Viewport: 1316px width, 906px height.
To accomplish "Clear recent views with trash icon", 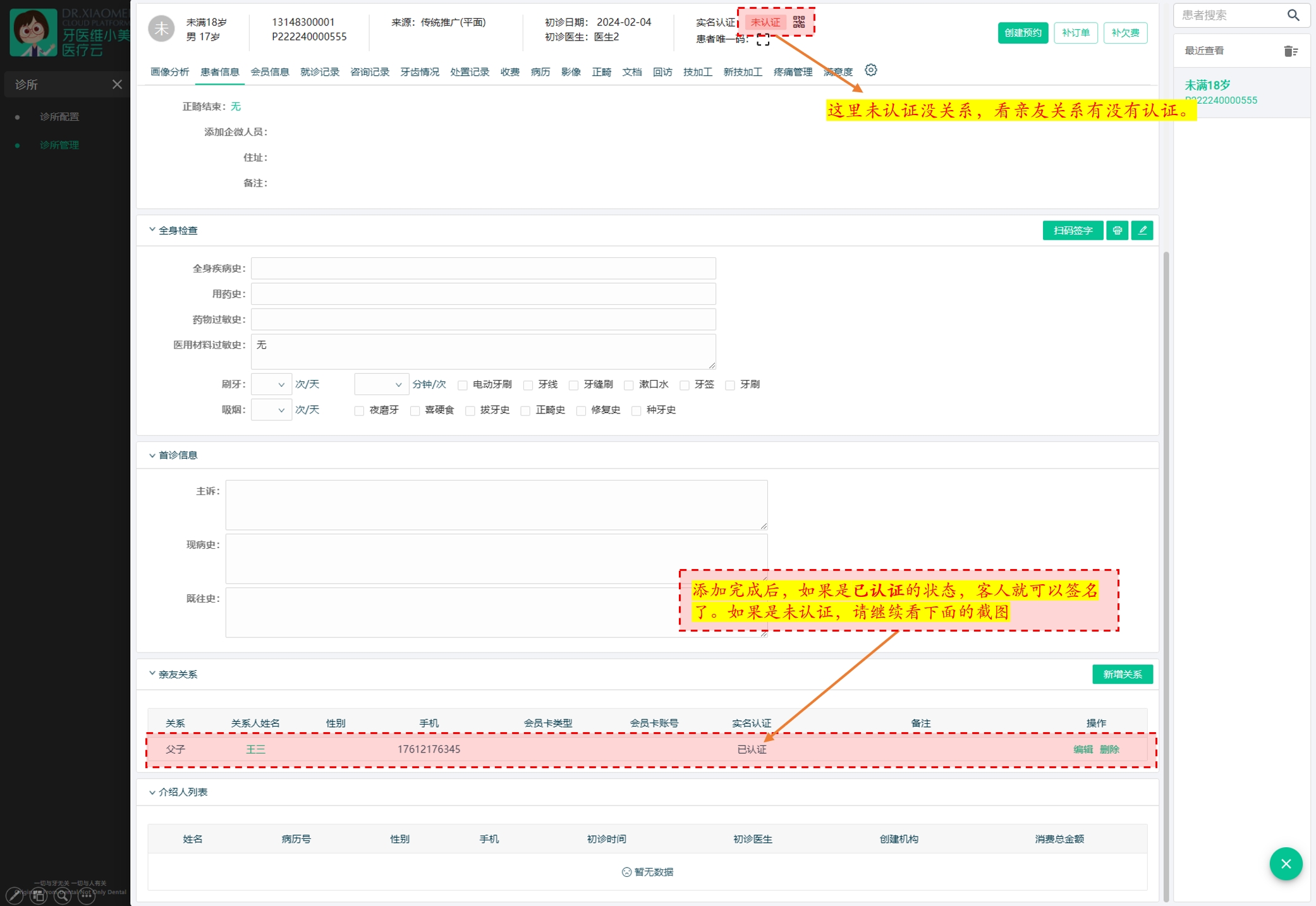I will click(1290, 51).
